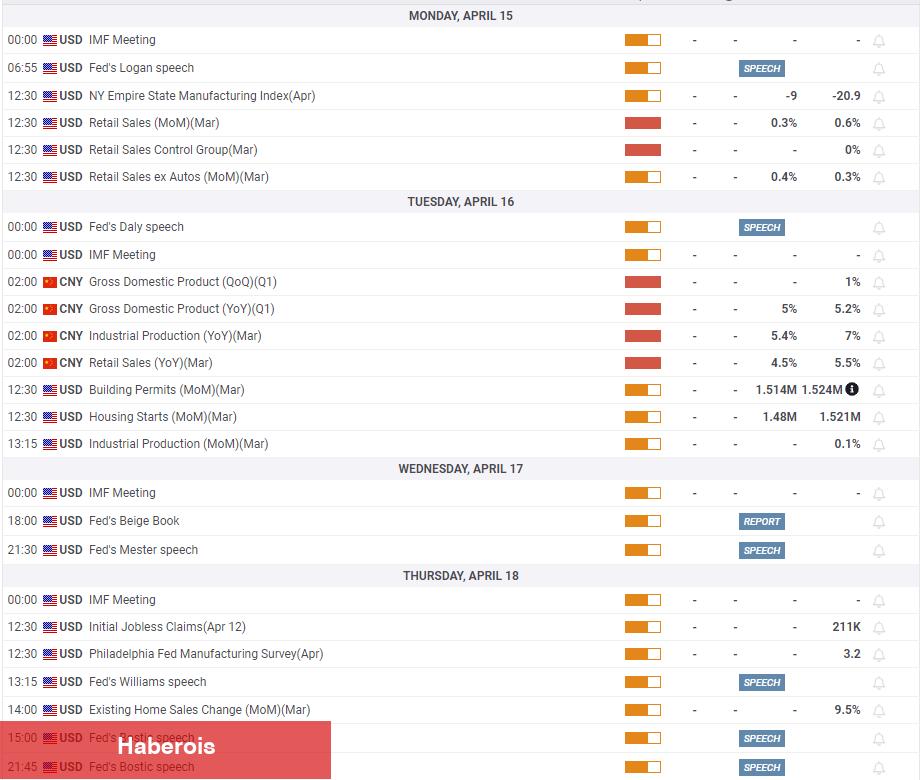The image size is (922, 780).
Task: Set alert bell for Fed's Logan speech
Action: [878, 69]
